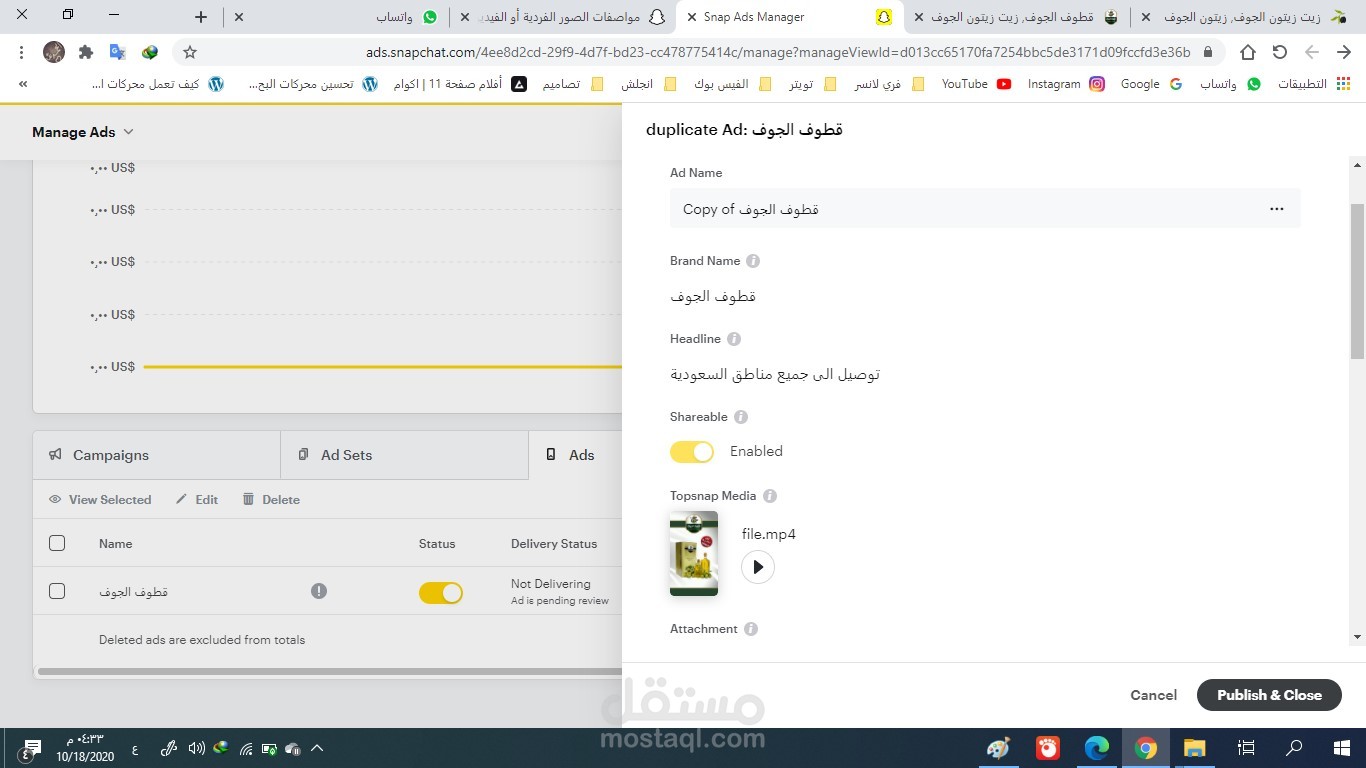This screenshot has width=1366, height=768.
Task: Click the ads table horizontal scrollbar
Action: coord(330,672)
